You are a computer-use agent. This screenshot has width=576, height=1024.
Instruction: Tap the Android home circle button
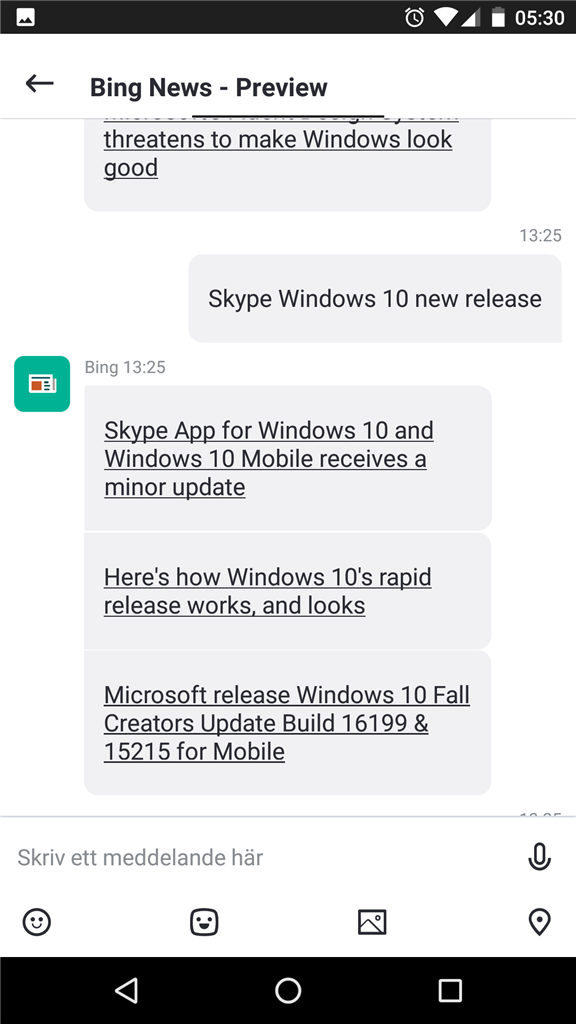(x=288, y=990)
